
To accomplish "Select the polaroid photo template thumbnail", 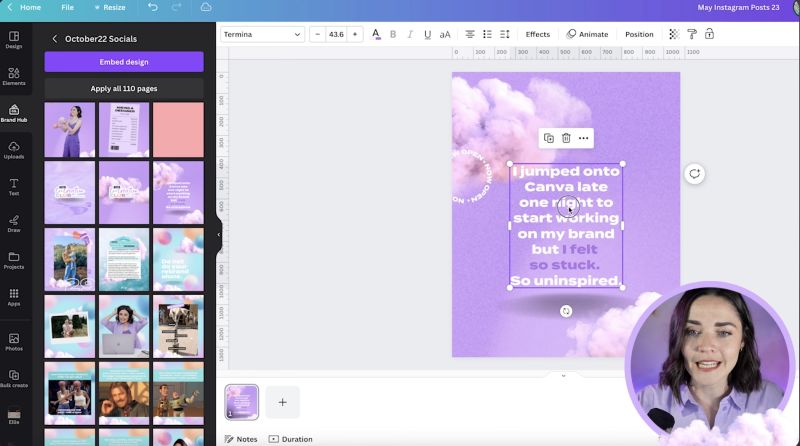I will click(x=70, y=327).
